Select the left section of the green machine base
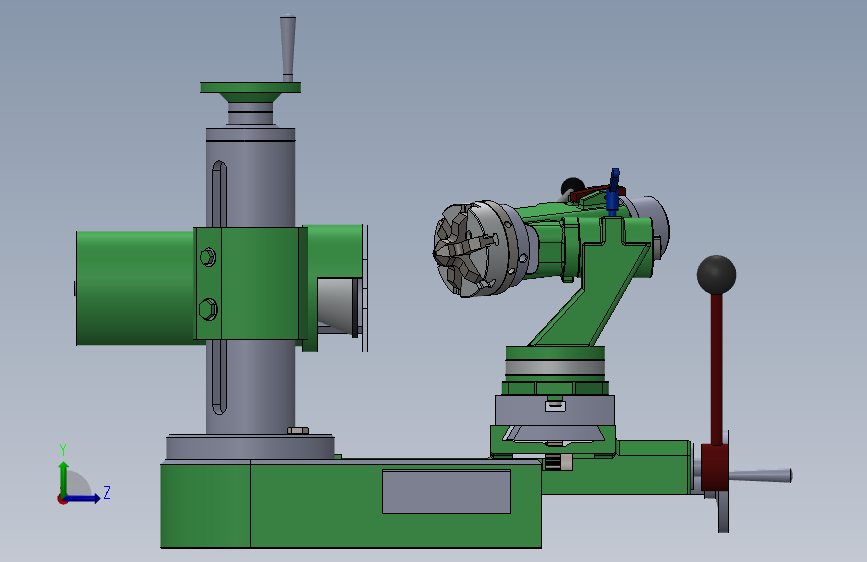Viewport: 867px width, 562px height. pos(205,504)
